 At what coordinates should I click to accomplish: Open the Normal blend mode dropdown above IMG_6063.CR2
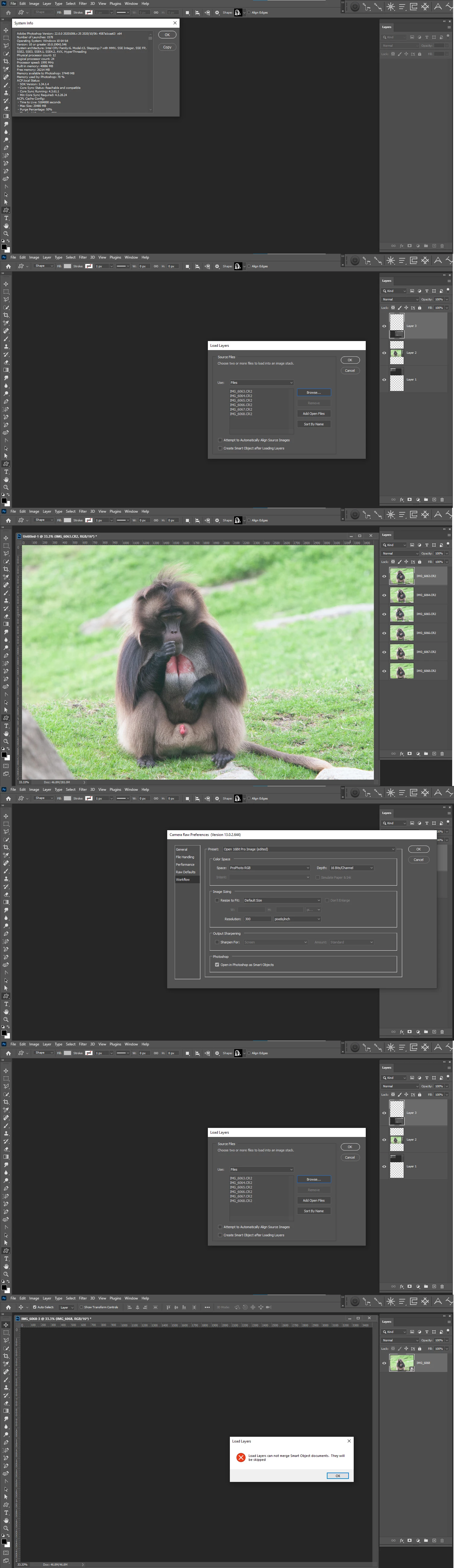tap(400, 553)
